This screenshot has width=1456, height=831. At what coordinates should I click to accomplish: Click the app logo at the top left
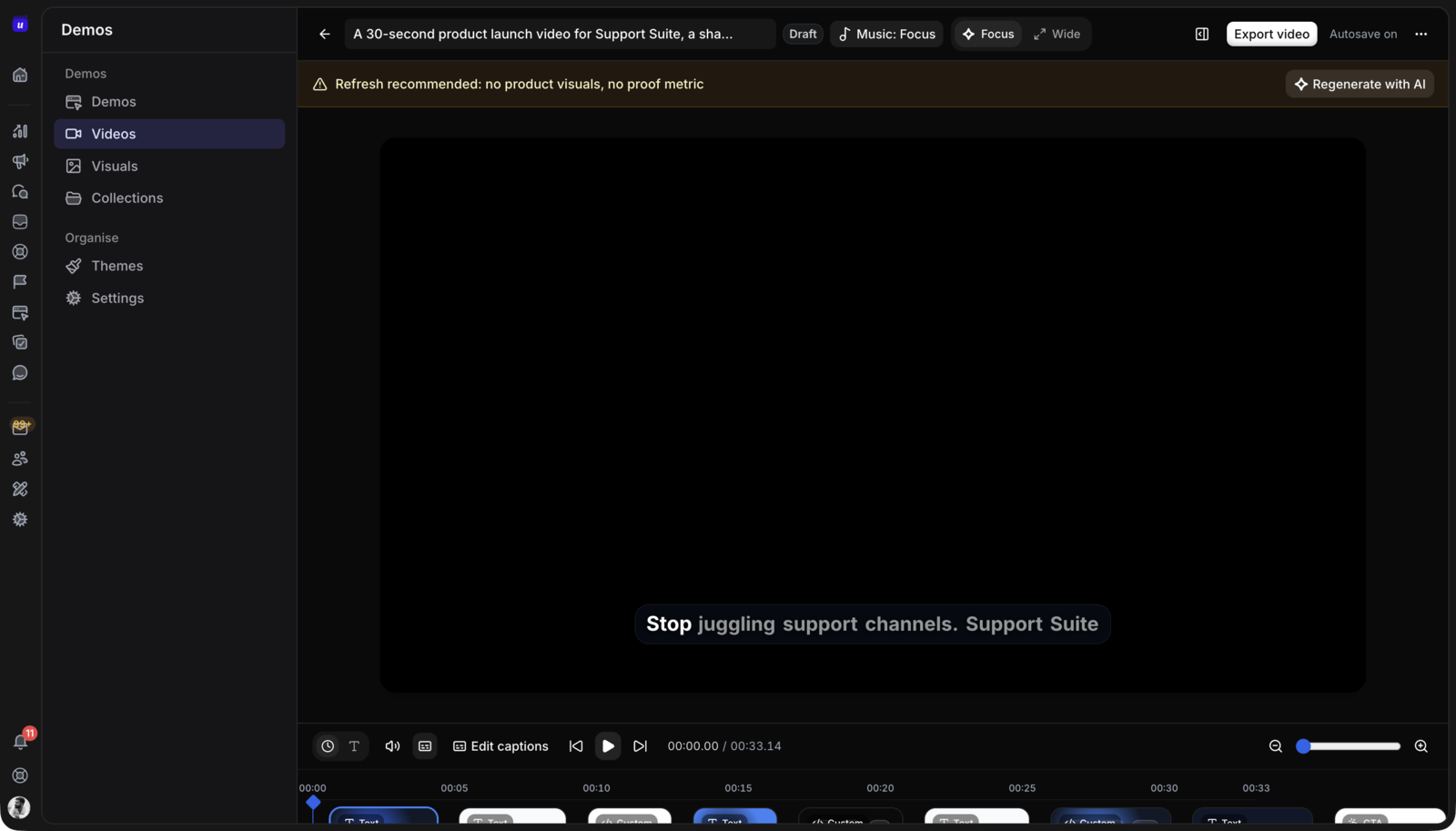tap(20, 25)
